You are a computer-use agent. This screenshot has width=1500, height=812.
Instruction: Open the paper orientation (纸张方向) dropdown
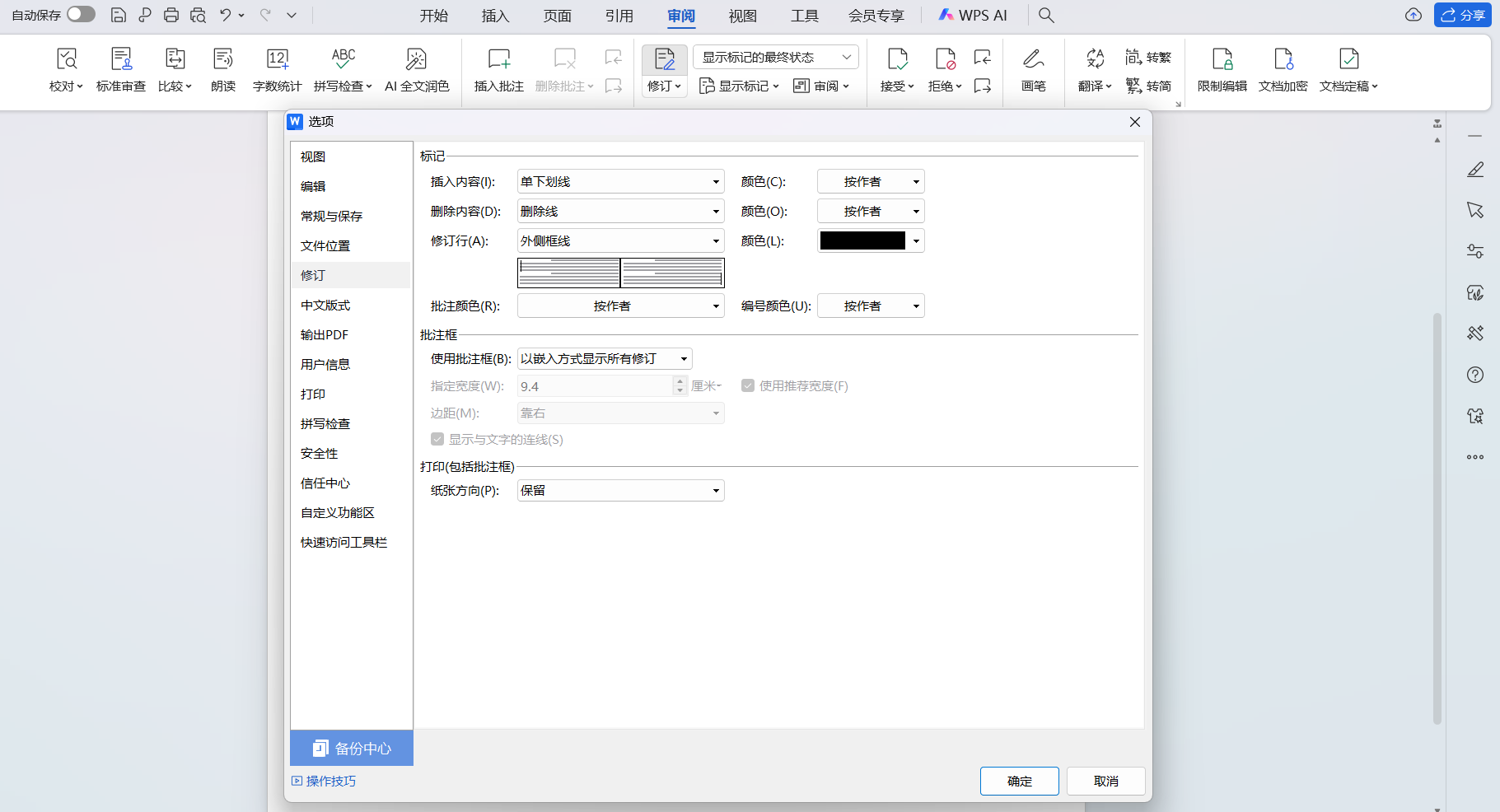pyautogui.click(x=620, y=491)
